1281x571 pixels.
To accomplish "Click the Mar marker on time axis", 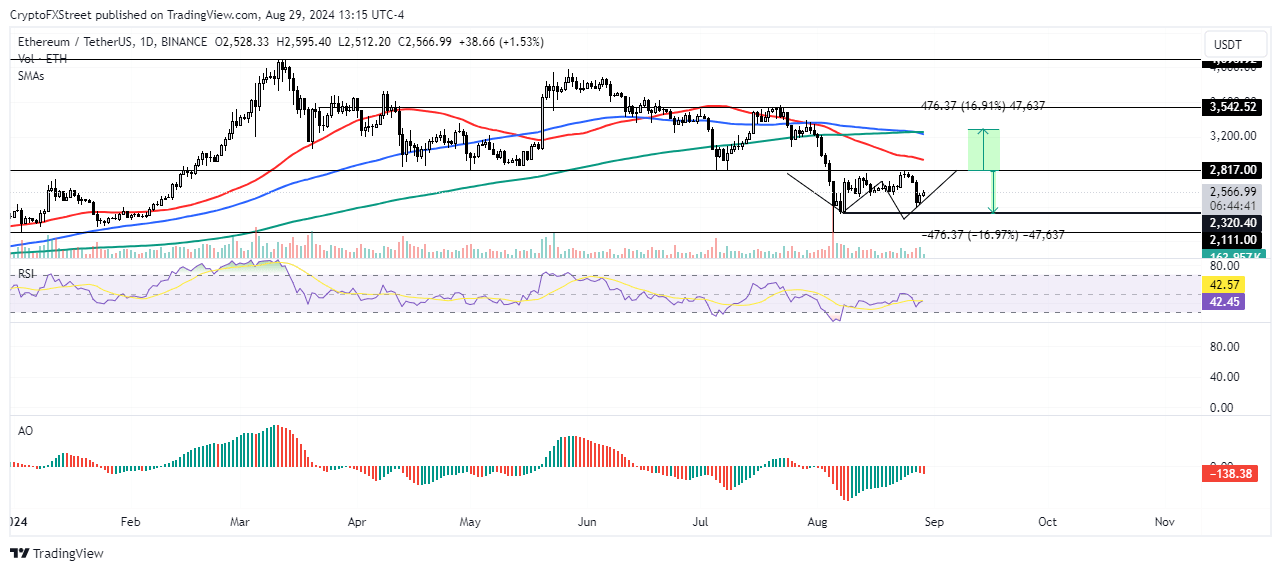I will tap(239, 522).
